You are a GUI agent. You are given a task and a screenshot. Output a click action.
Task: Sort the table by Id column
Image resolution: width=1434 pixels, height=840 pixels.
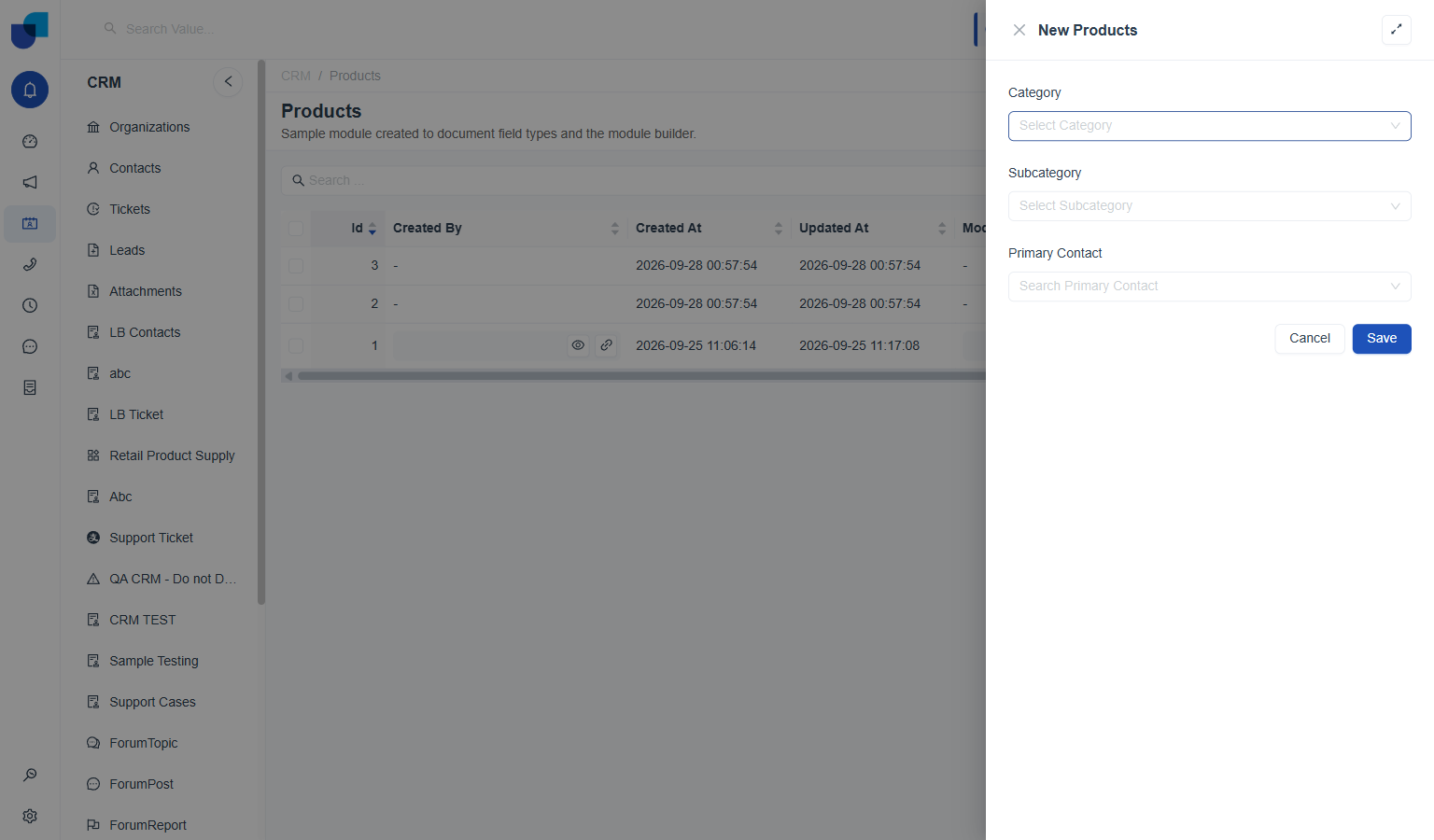tap(372, 229)
